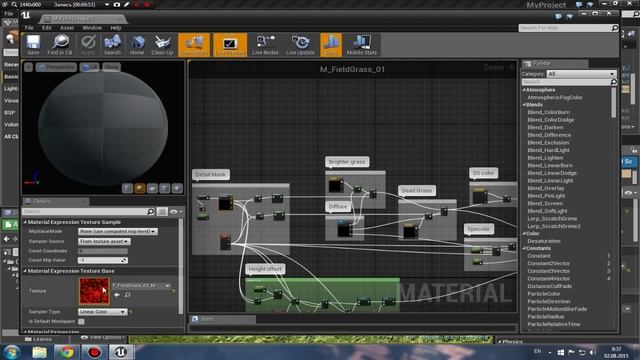Open the Edit menu
Viewport: 640px width, 360px height.
[46, 28]
